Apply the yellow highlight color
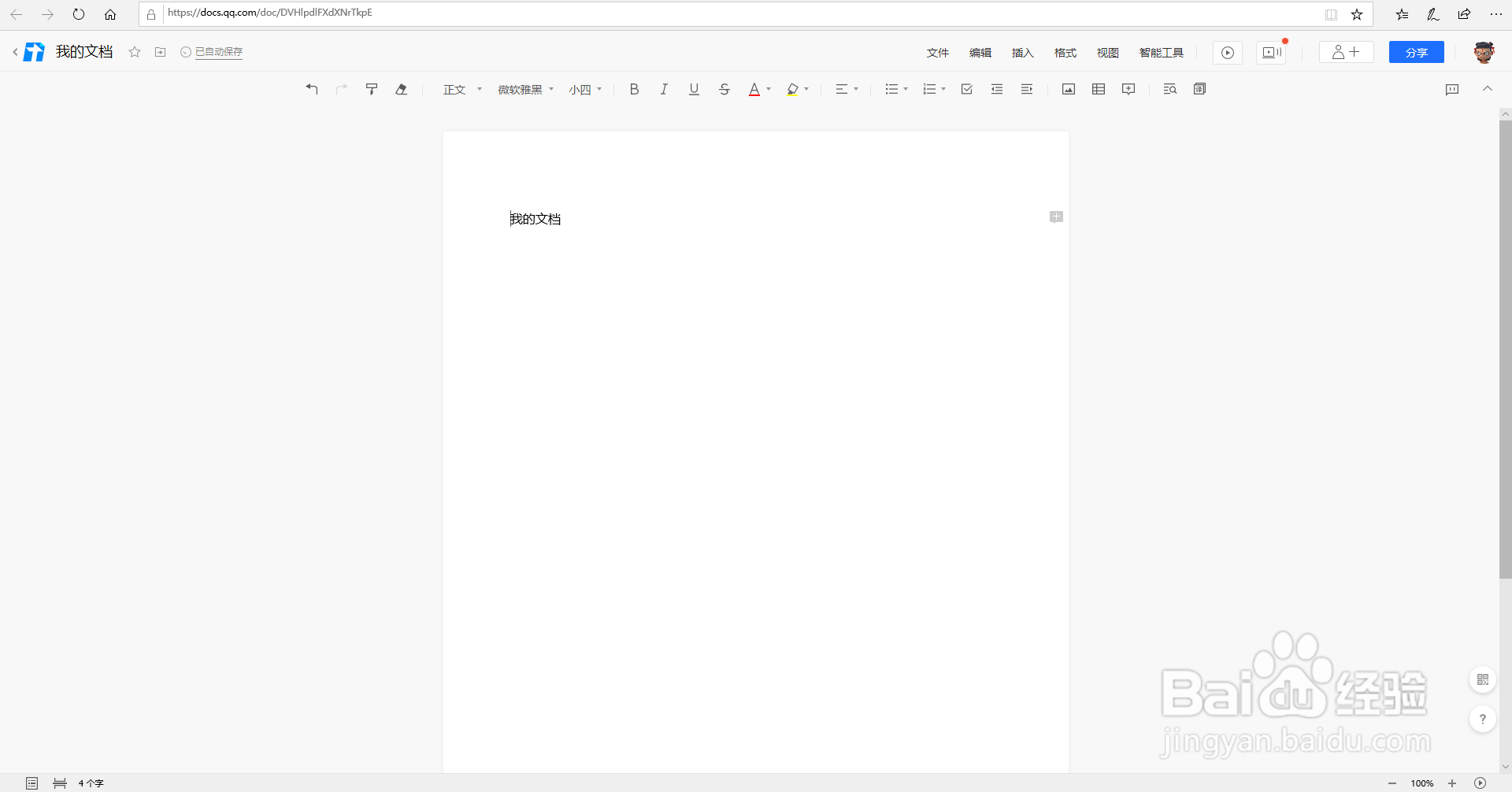Viewport: 1512px width, 792px height. pyautogui.click(x=792, y=89)
